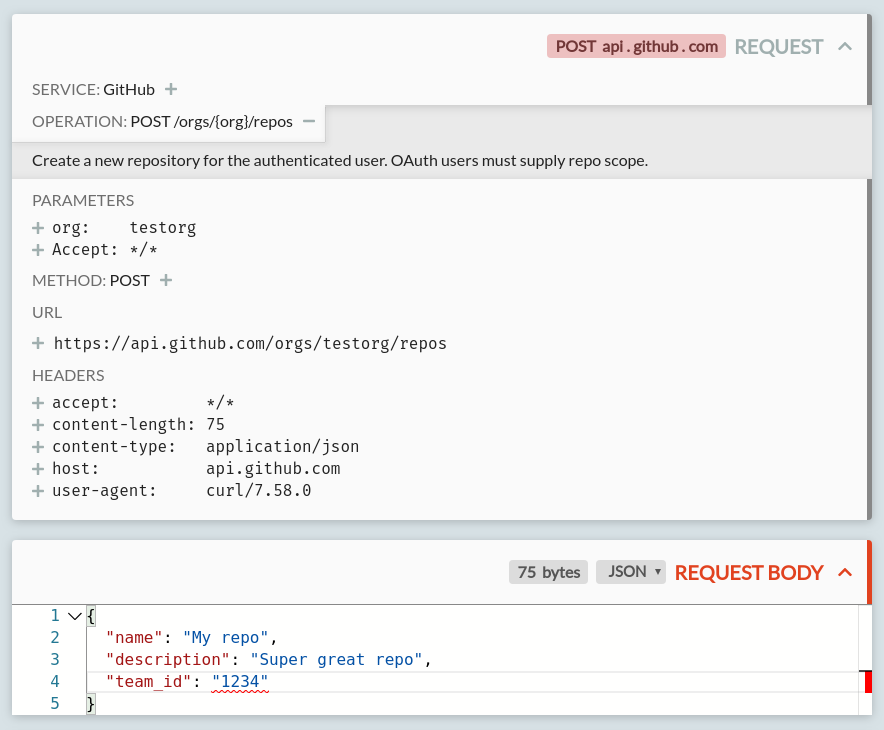This screenshot has height=730, width=884.
Task: Click the REQUEST BODY heading
Action: coord(749,572)
